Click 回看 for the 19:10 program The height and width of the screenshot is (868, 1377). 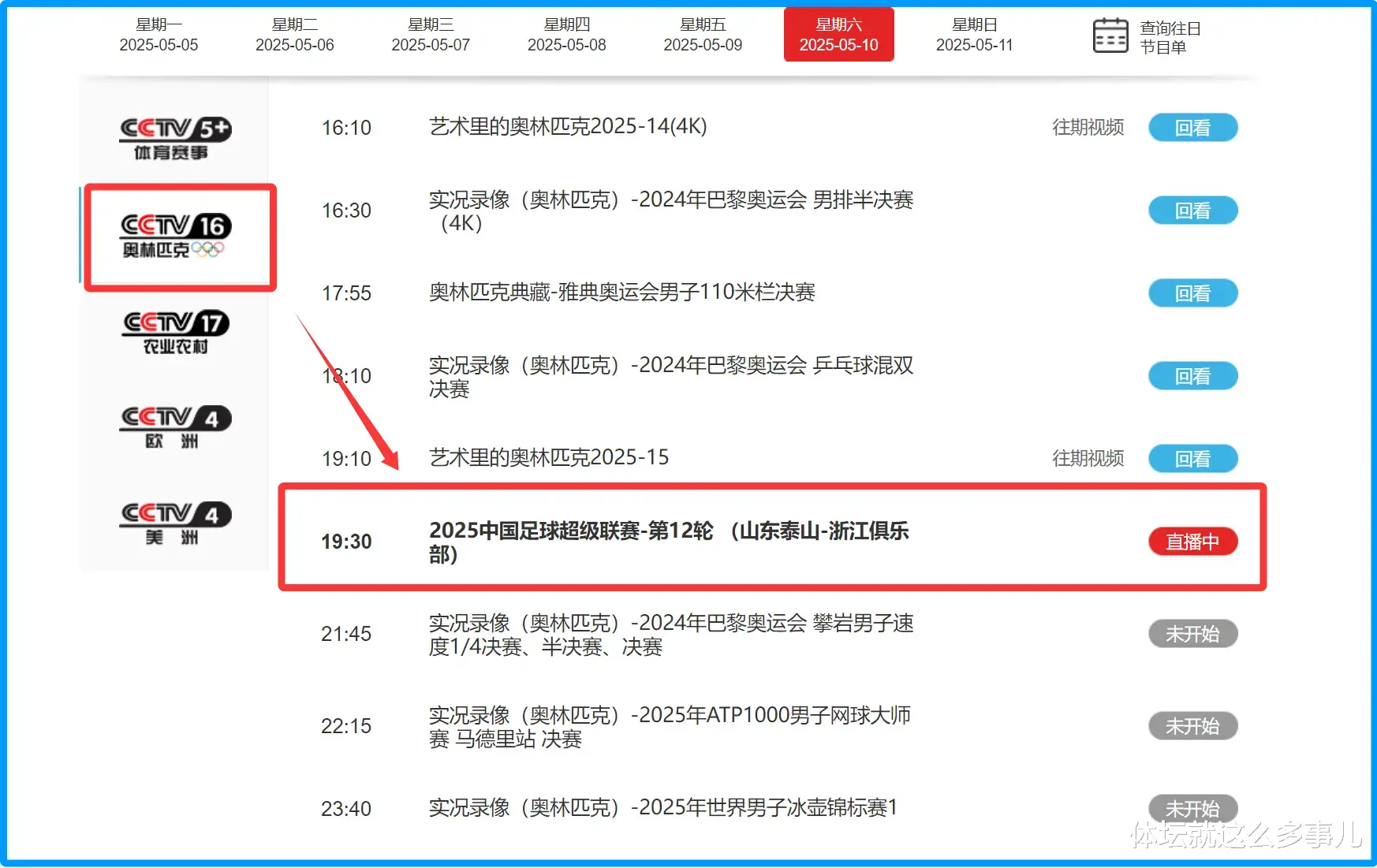point(1192,459)
